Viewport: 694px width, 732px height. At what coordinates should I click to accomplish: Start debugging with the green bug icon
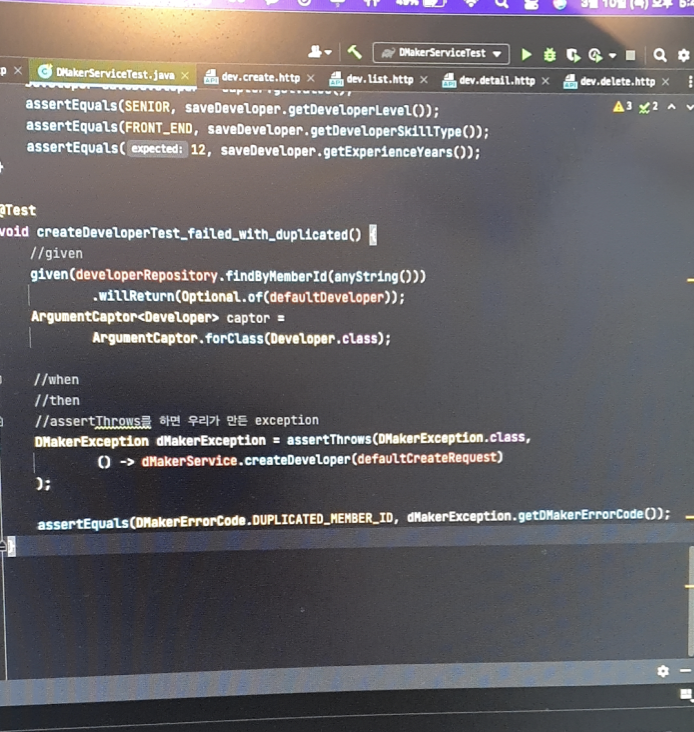(550, 55)
